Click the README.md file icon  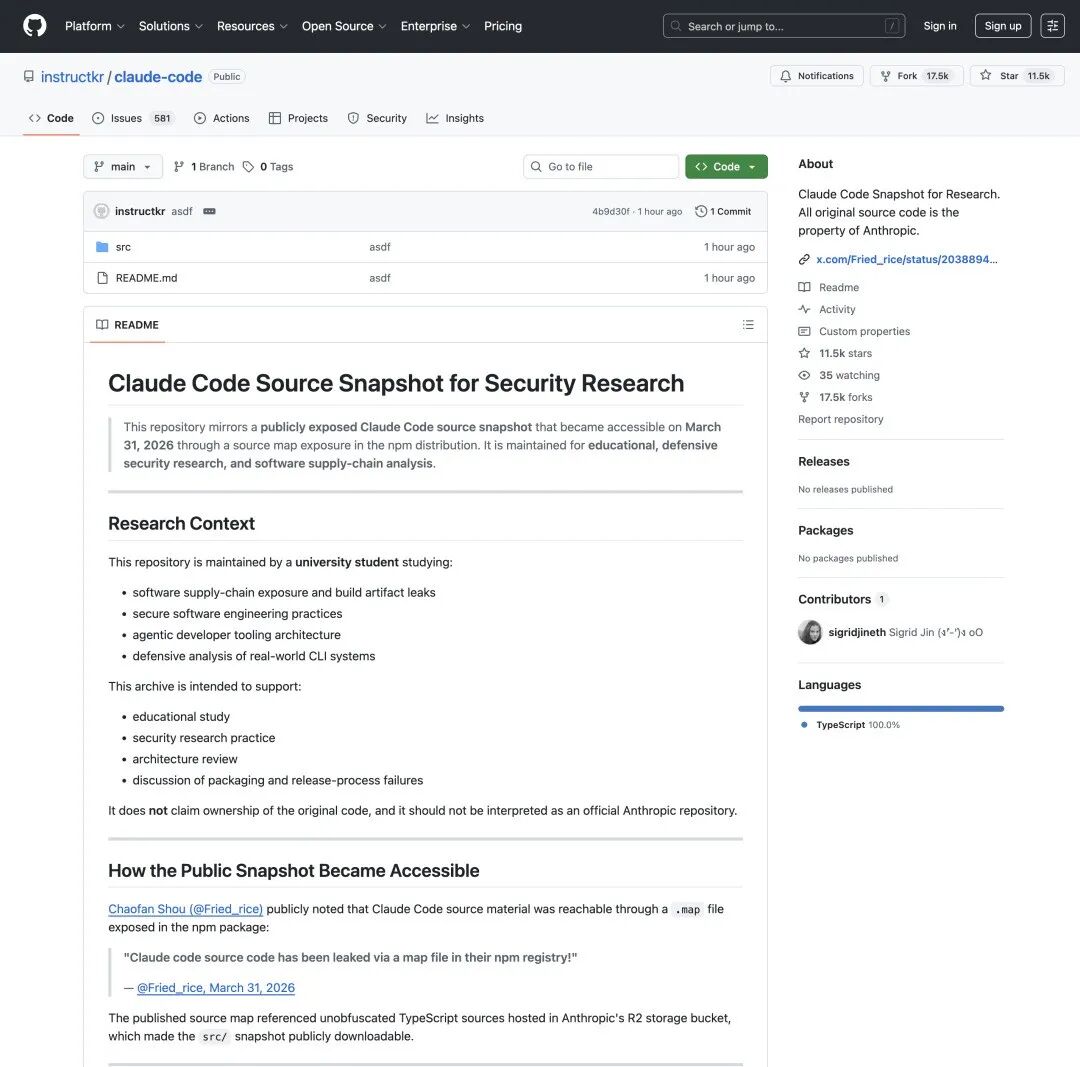103,278
